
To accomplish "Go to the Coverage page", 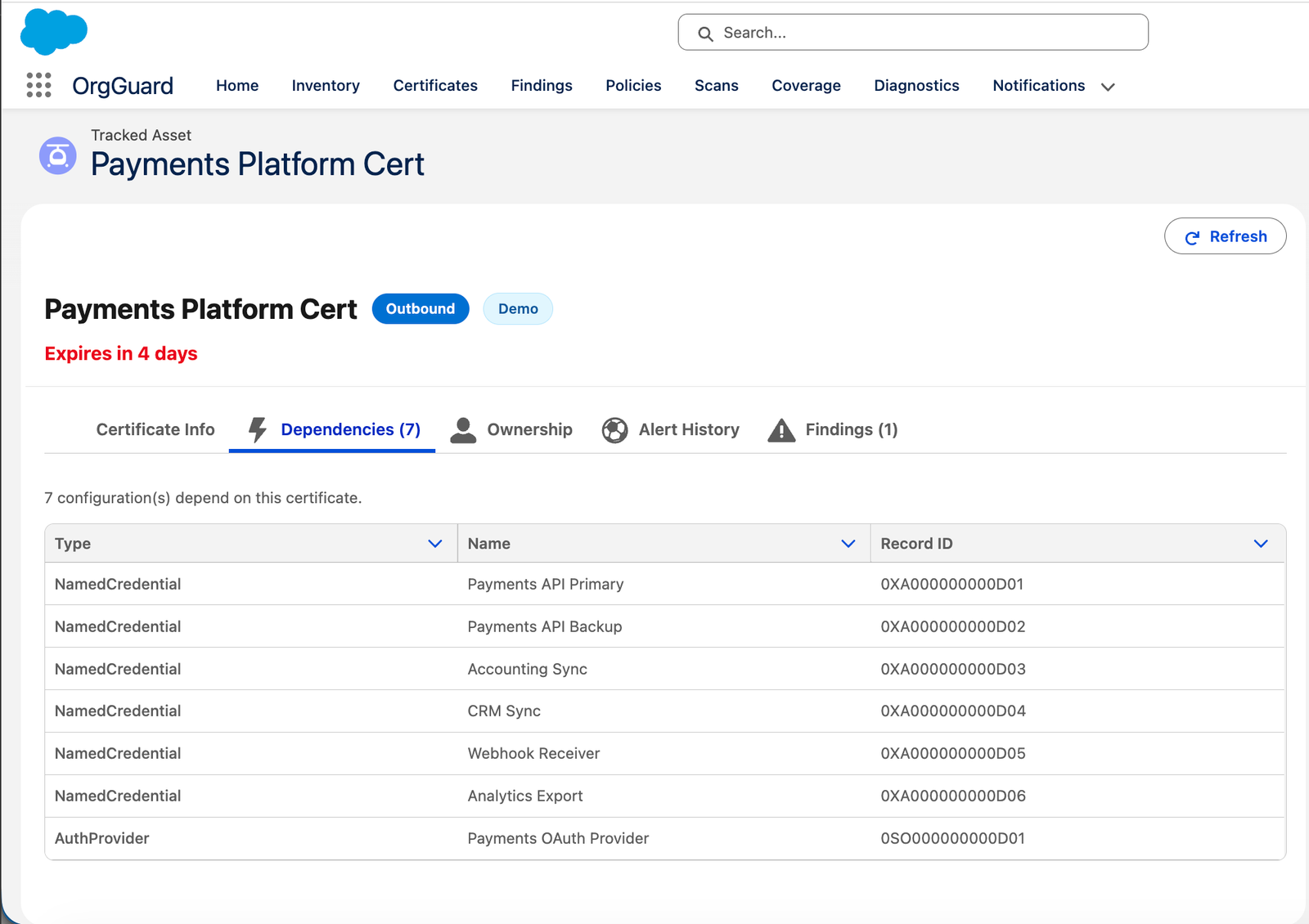I will [807, 86].
